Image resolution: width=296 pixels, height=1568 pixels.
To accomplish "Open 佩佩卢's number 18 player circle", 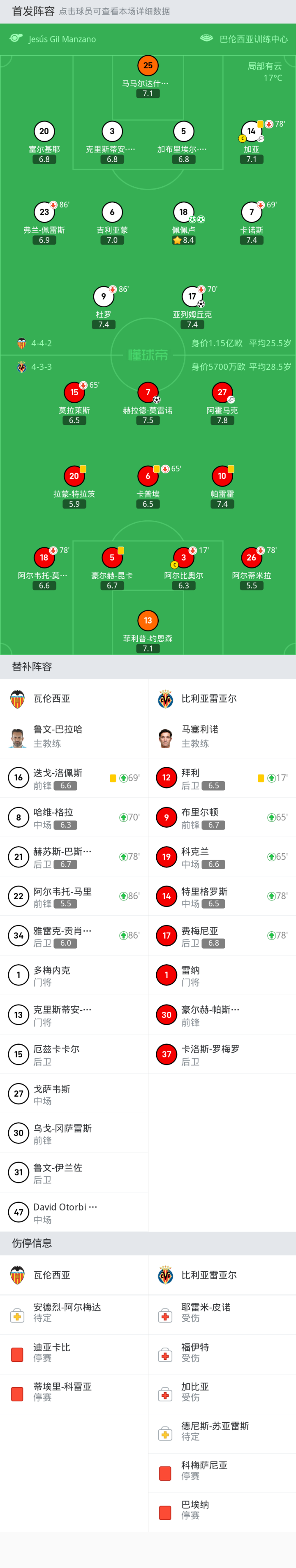I will coord(183,212).
